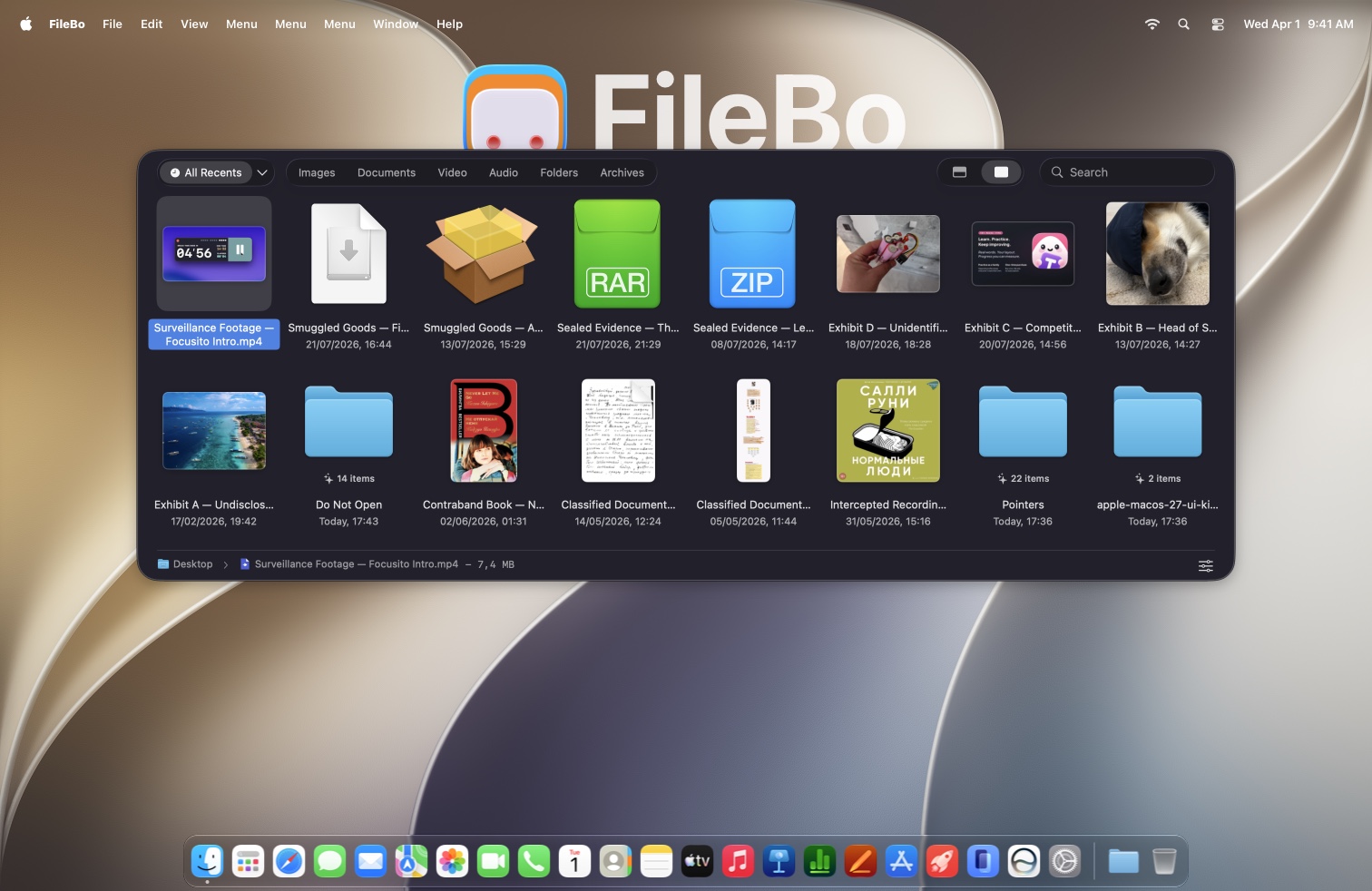The height and width of the screenshot is (891, 1372).
Task: Open Keynote from the Dock
Action: [x=779, y=861]
